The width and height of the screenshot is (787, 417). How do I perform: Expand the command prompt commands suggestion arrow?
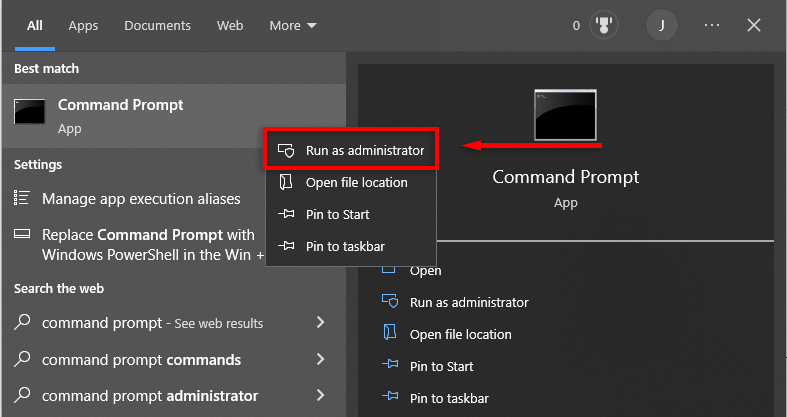pyautogui.click(x=320, y=359)
